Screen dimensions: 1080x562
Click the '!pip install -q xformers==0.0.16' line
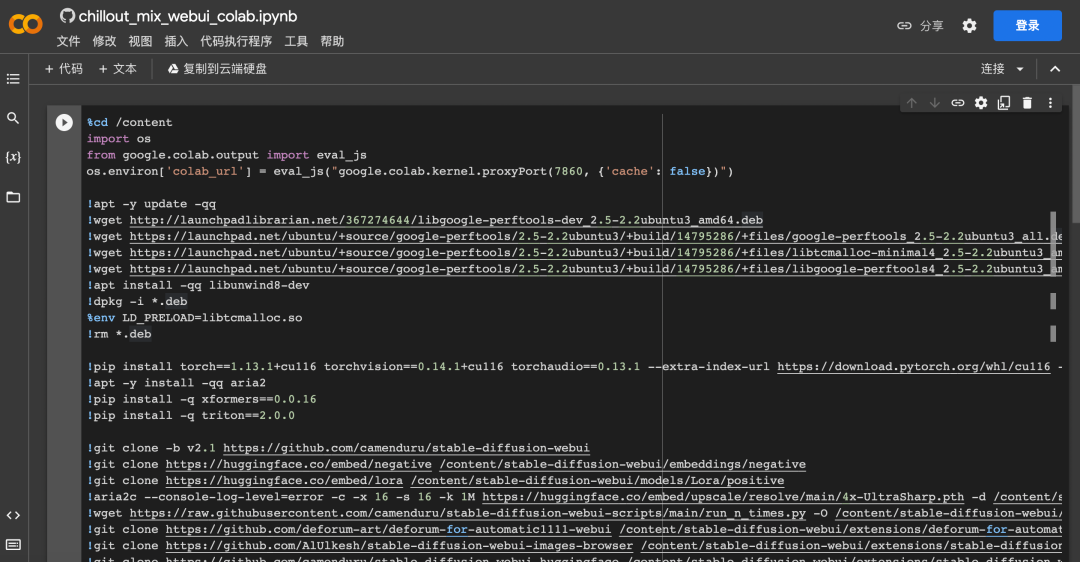(x=202, y=399)
